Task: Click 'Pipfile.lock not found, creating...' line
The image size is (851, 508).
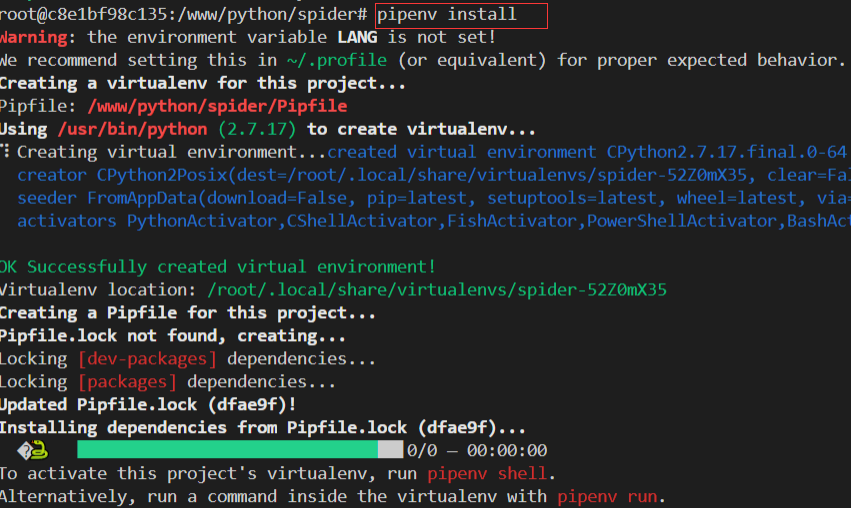Action: tap(173, 336)
